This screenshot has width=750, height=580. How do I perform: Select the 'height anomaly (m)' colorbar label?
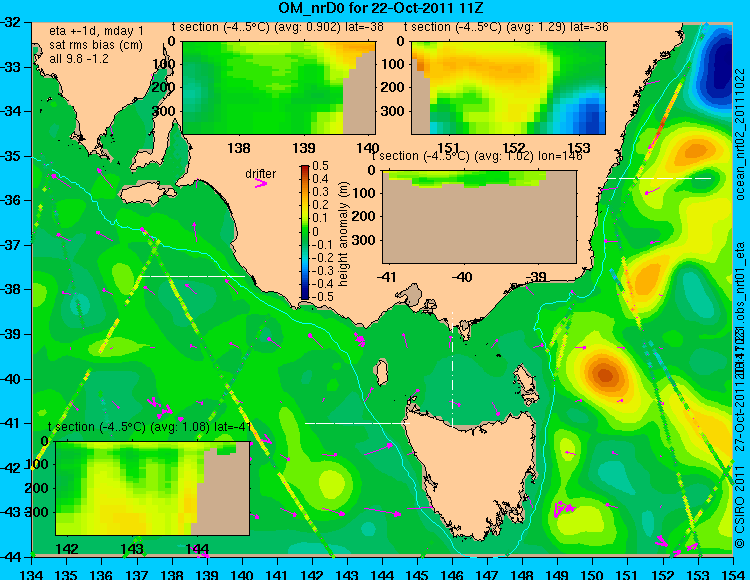(343, 234)
